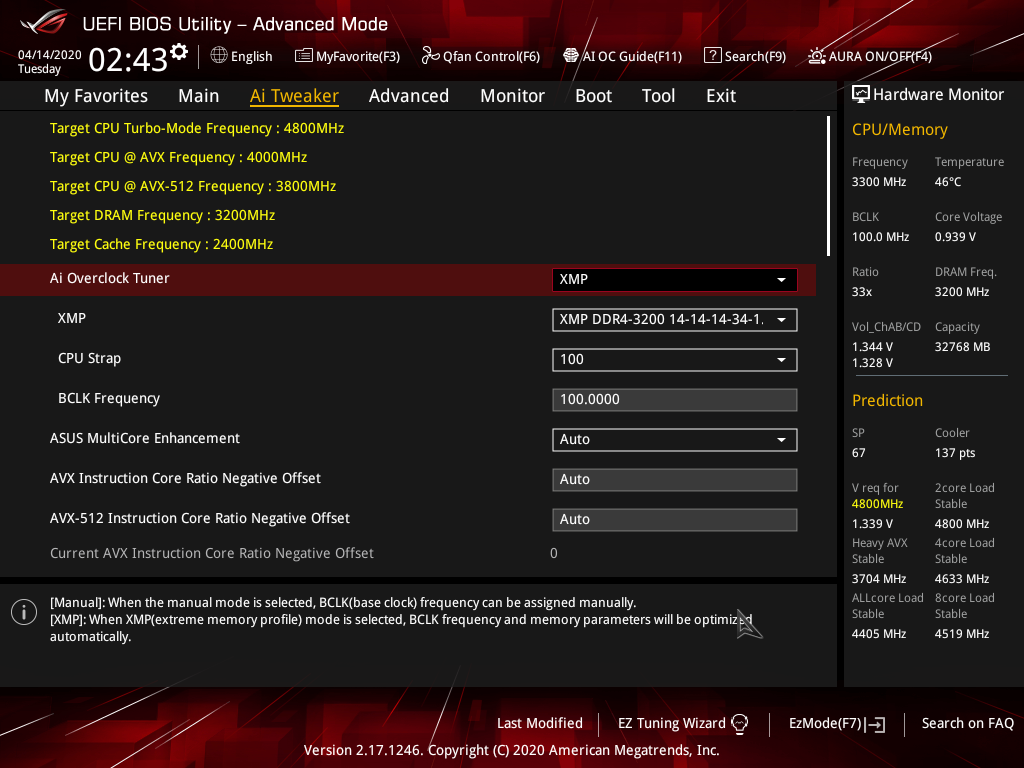Switch to EzMode(F7)
The image size is (1024, 768).
837,723
